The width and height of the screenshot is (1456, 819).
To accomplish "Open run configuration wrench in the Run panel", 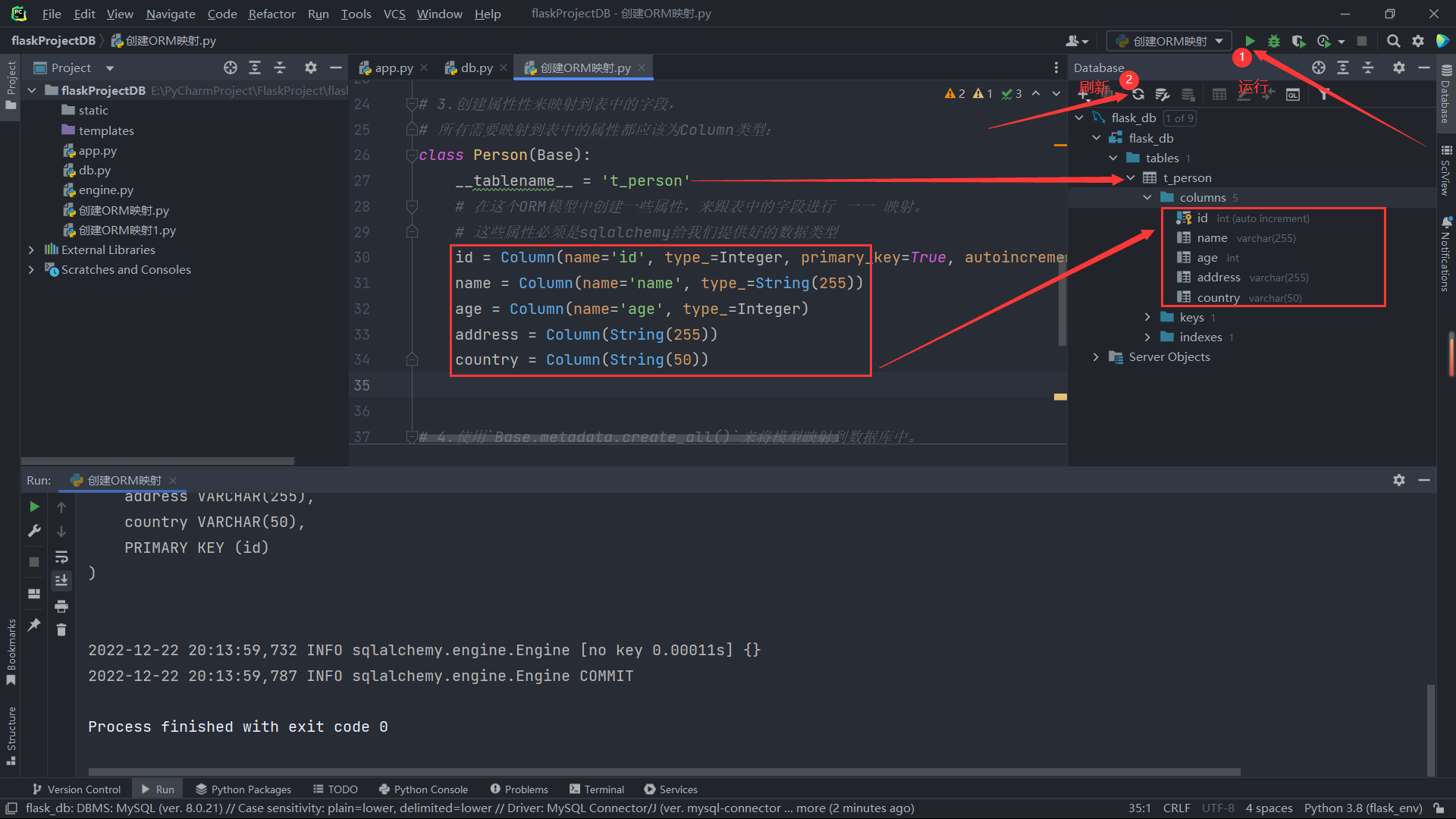I will (x=34, y=531).
